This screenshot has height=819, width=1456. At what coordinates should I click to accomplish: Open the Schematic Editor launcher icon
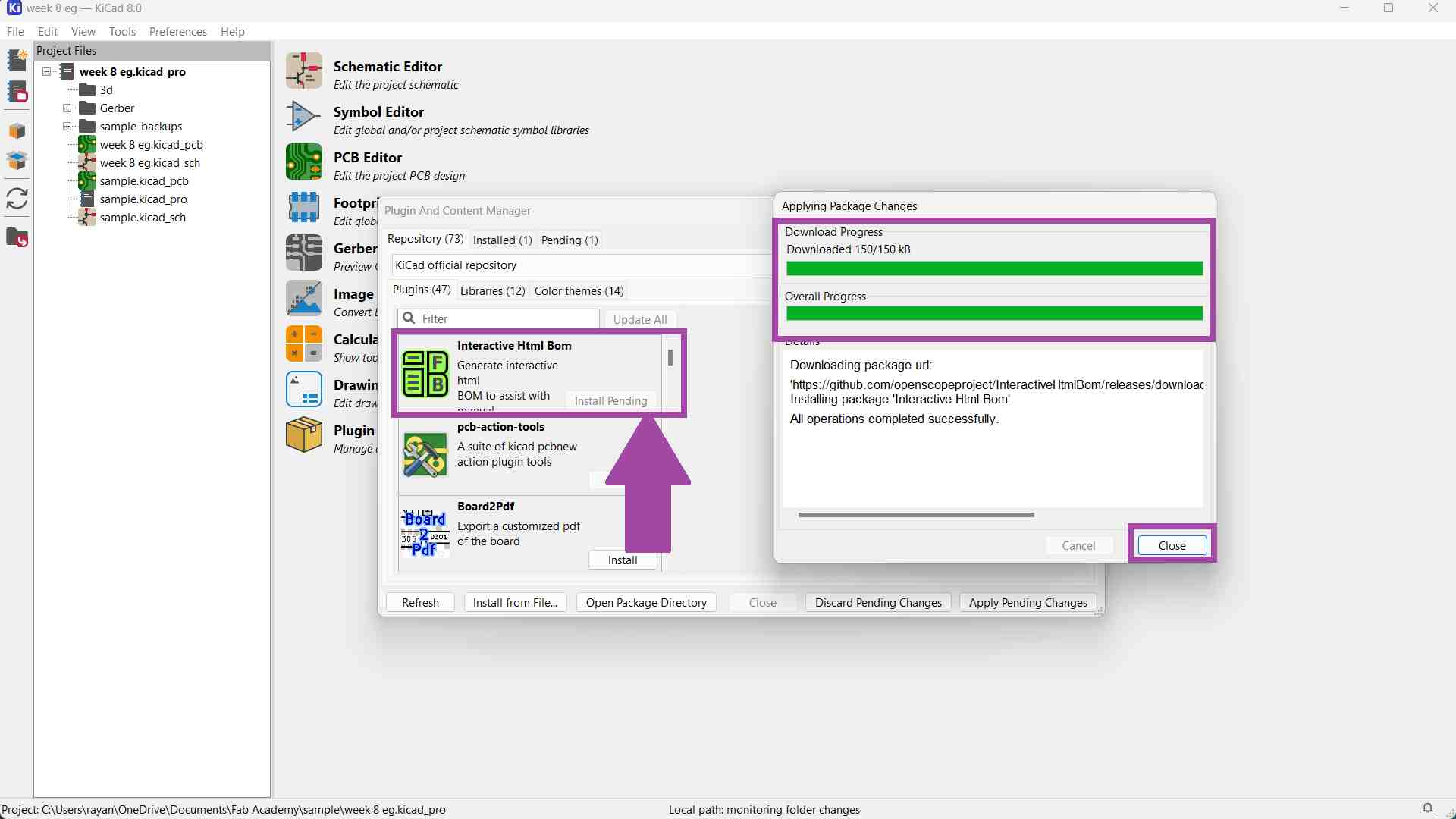point(304,71)
